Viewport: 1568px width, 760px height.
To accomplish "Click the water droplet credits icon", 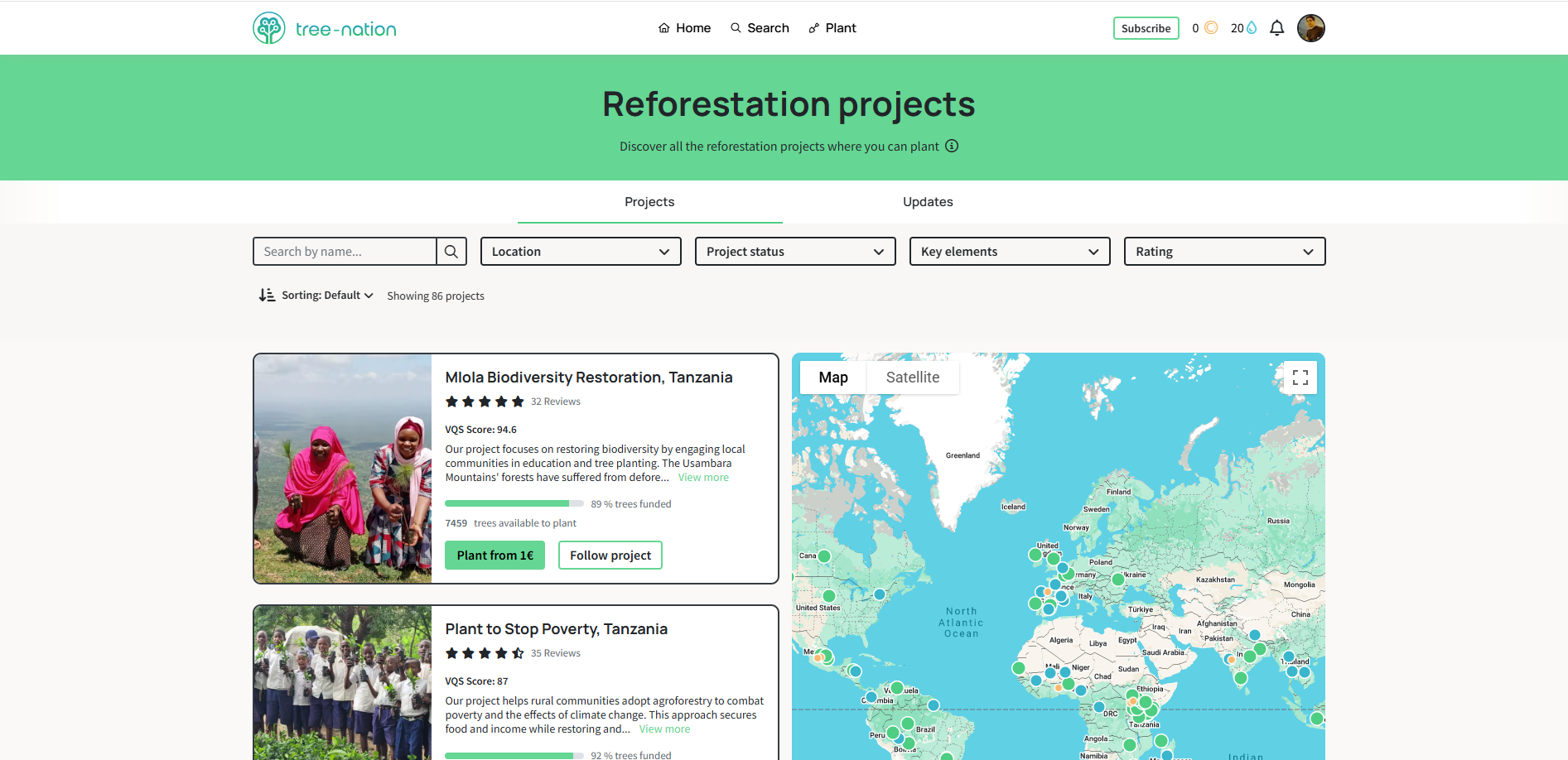I will pyautogui.click(x=1252, y=28).
